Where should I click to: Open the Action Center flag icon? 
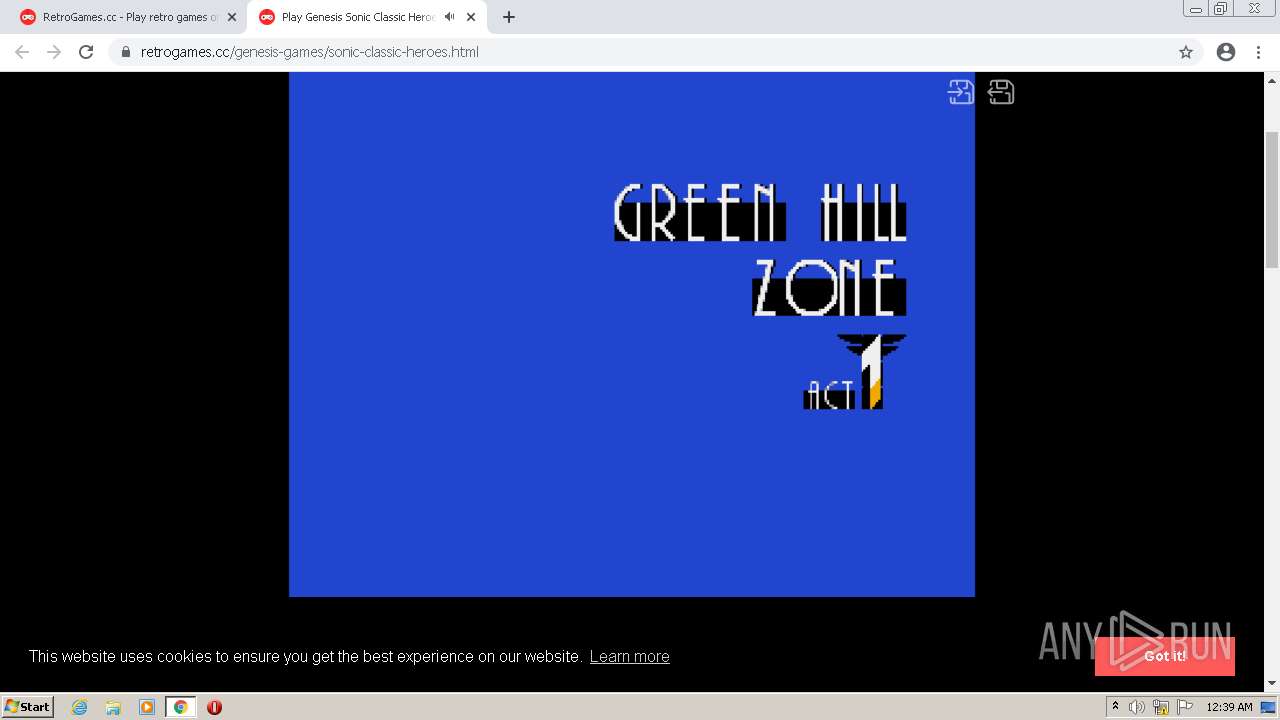tap(1185, 707)
